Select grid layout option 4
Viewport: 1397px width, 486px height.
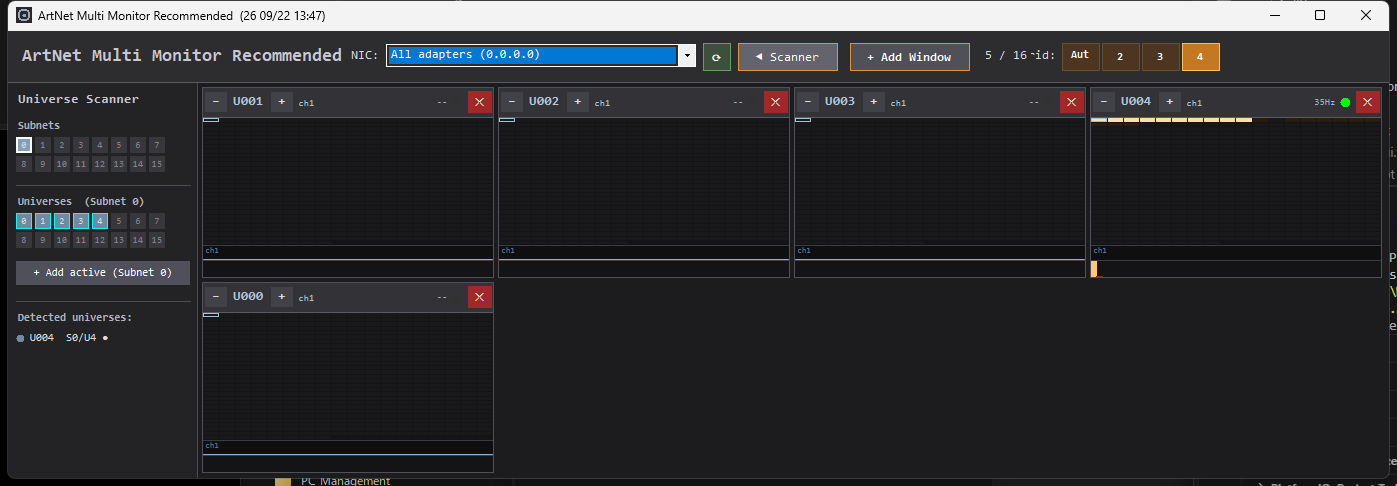click(x=1200, y=57)
